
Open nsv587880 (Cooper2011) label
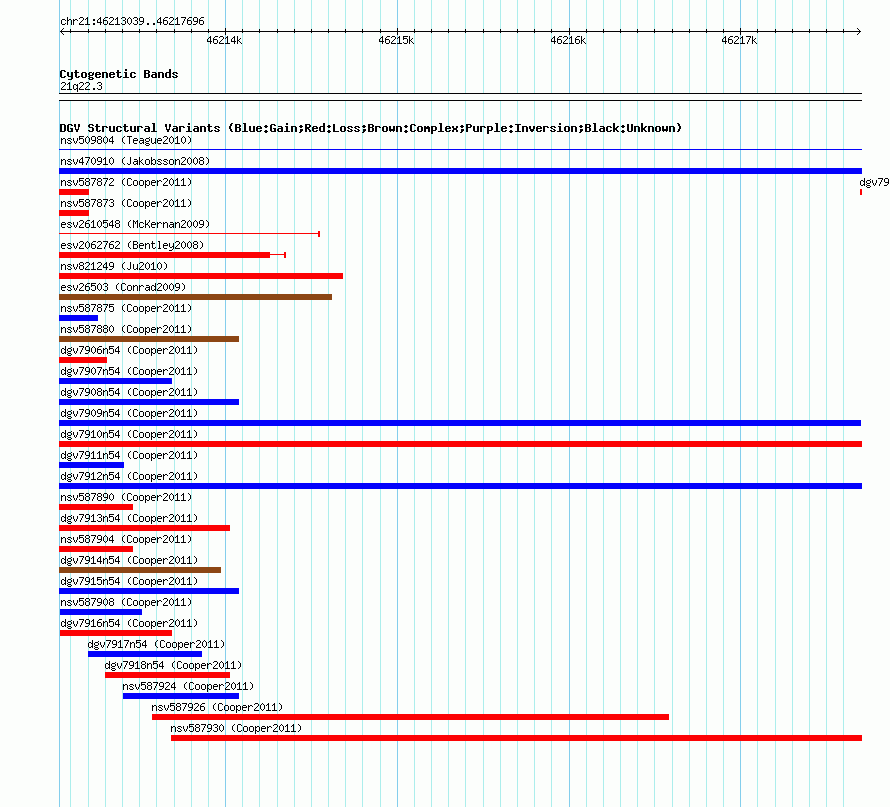tap(126, 329)
